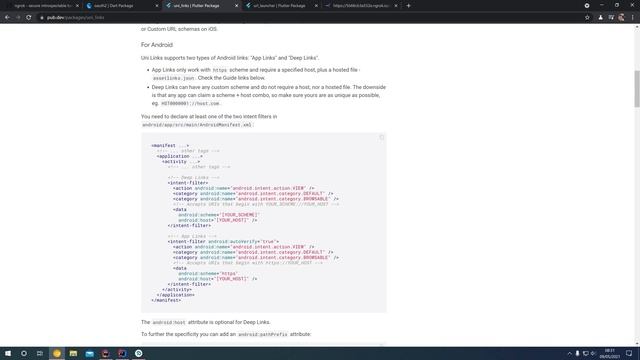Screen dimensions: 640x360
Task: Switch to the ngrok browser tab
Action: [41, 6]
